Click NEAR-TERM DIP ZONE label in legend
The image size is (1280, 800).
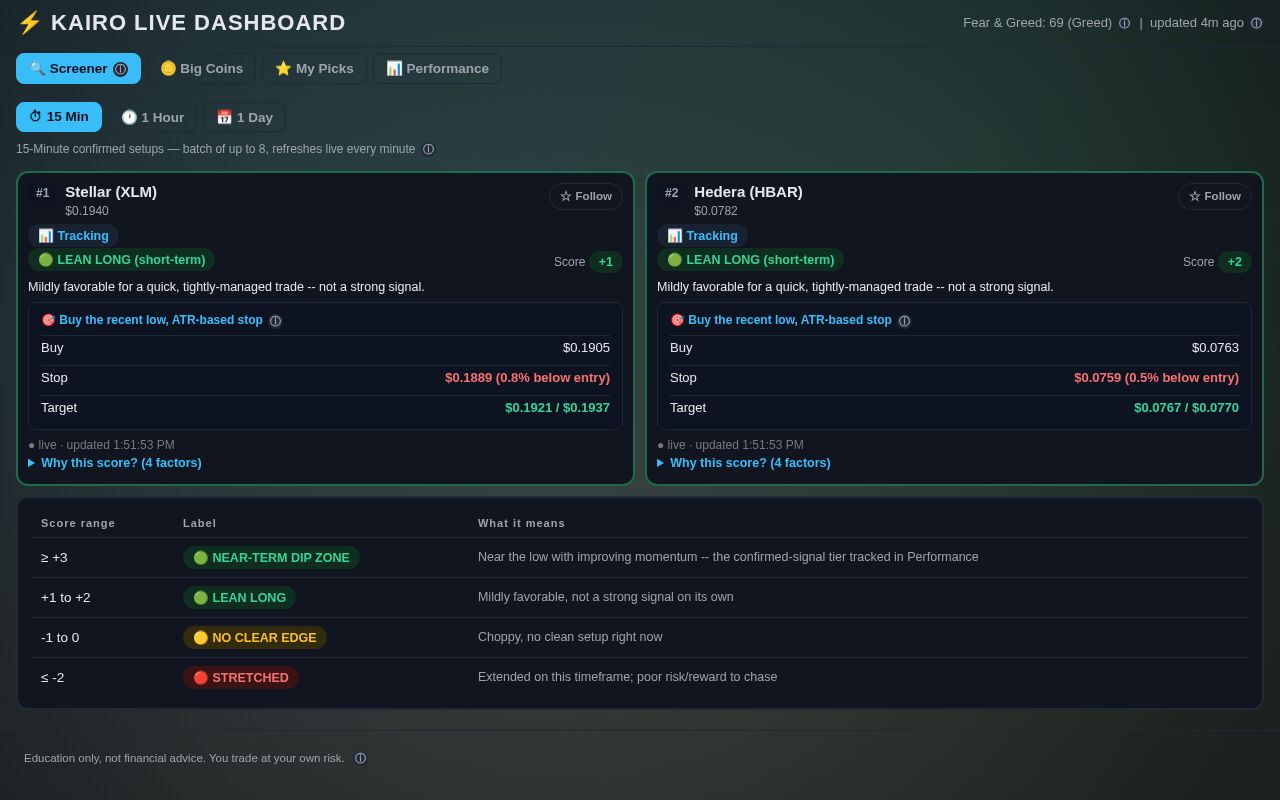pyautogui.click(x=271, y=558)
